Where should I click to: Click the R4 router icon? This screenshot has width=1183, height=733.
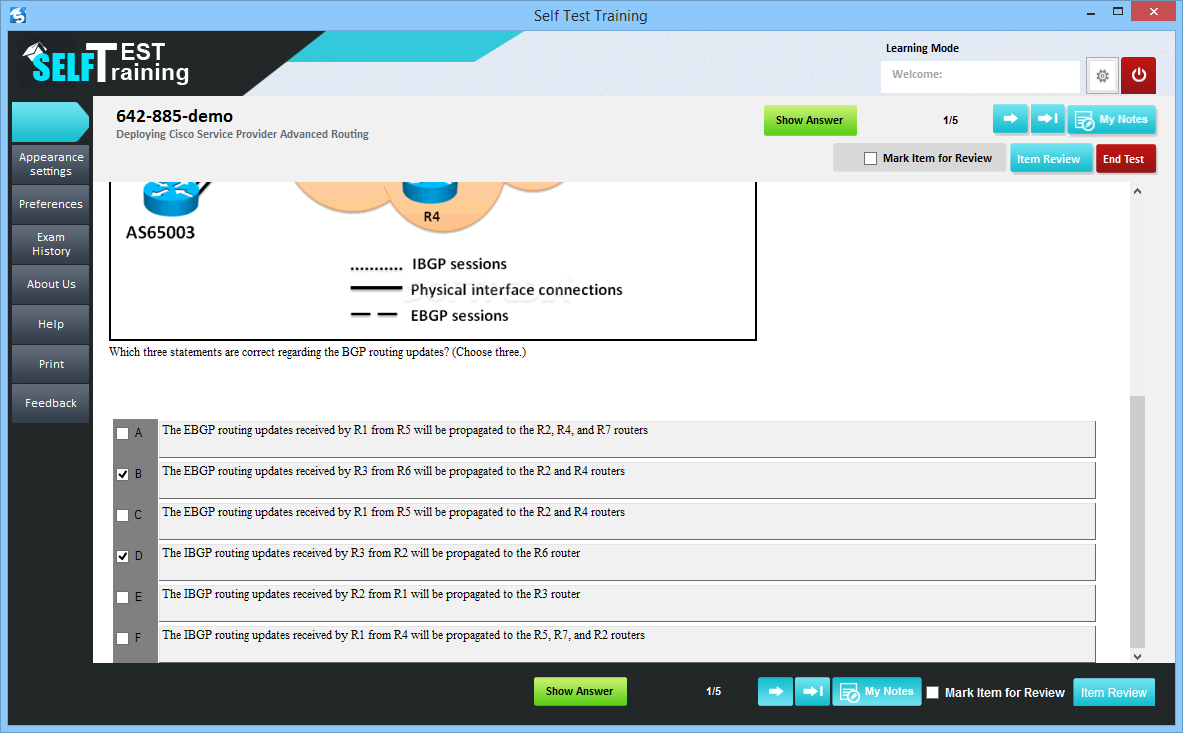(430, 193)
